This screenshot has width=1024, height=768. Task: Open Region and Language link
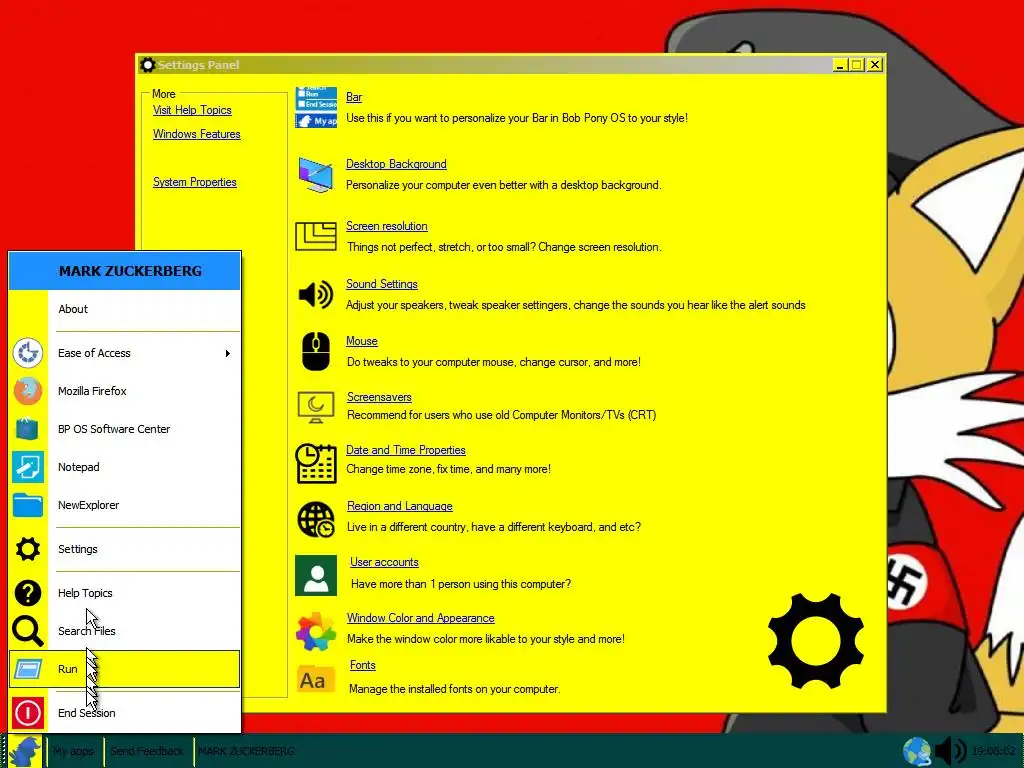pyautogui.click(x=400, y=506)
